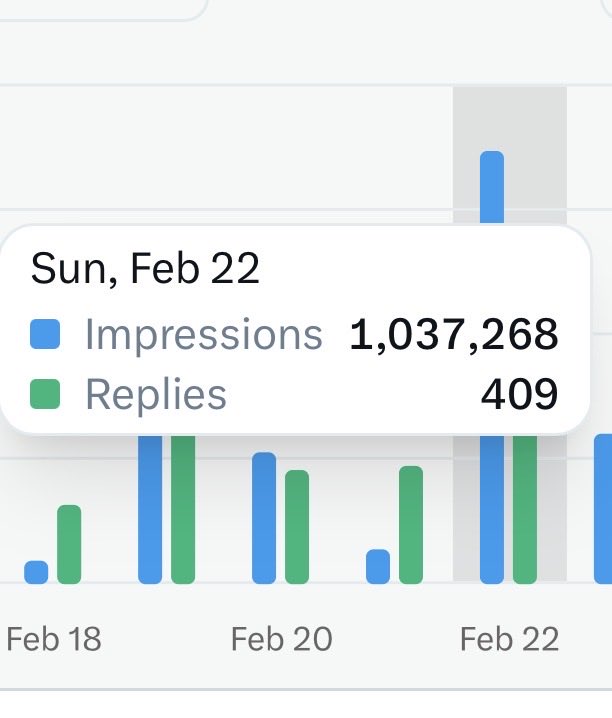Click the blue Impressions bar for Feb 19
This screenshot has height=718, width=612.
[150, 509]
